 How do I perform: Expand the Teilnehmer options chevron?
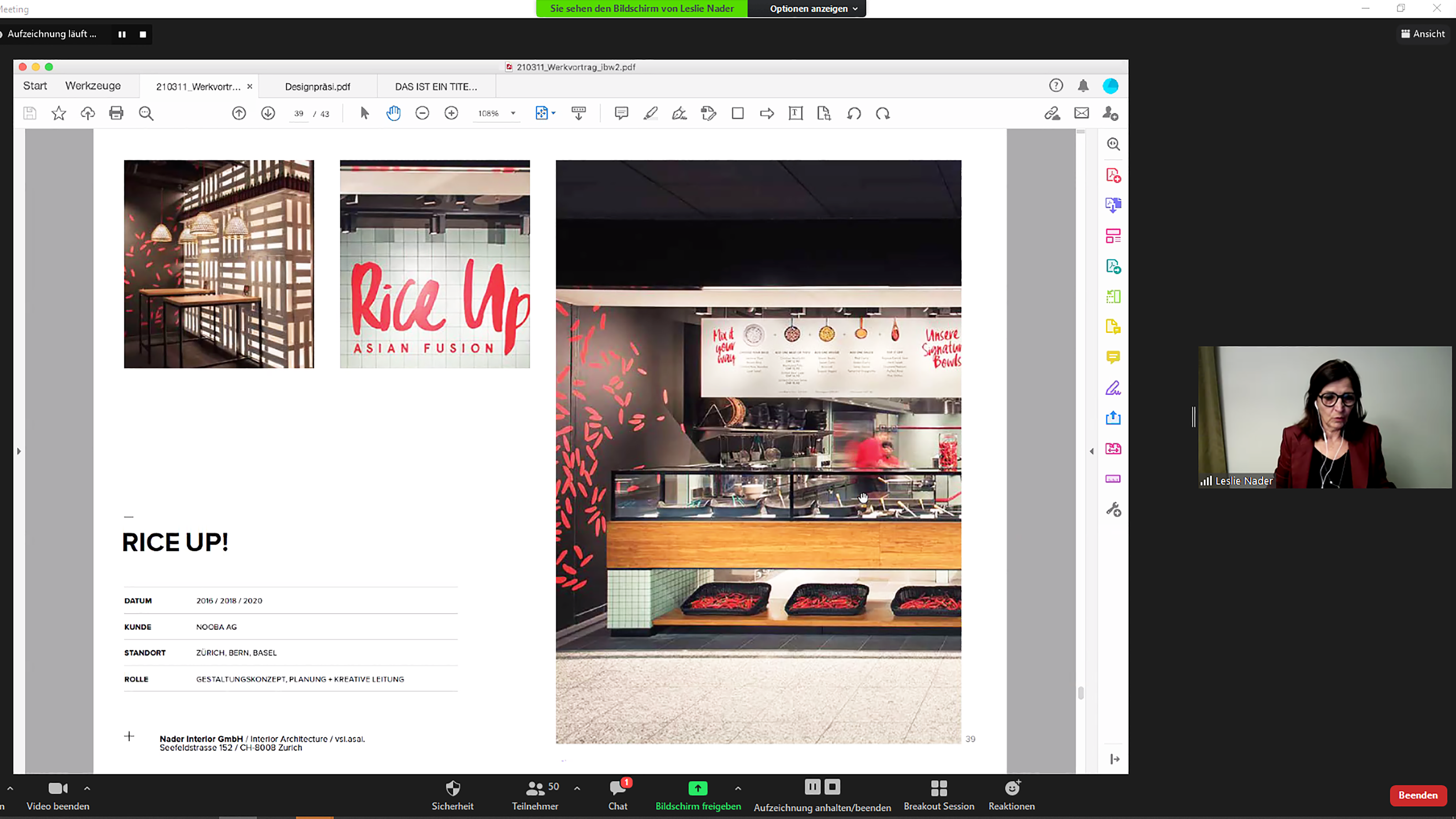tap(577, 789)
